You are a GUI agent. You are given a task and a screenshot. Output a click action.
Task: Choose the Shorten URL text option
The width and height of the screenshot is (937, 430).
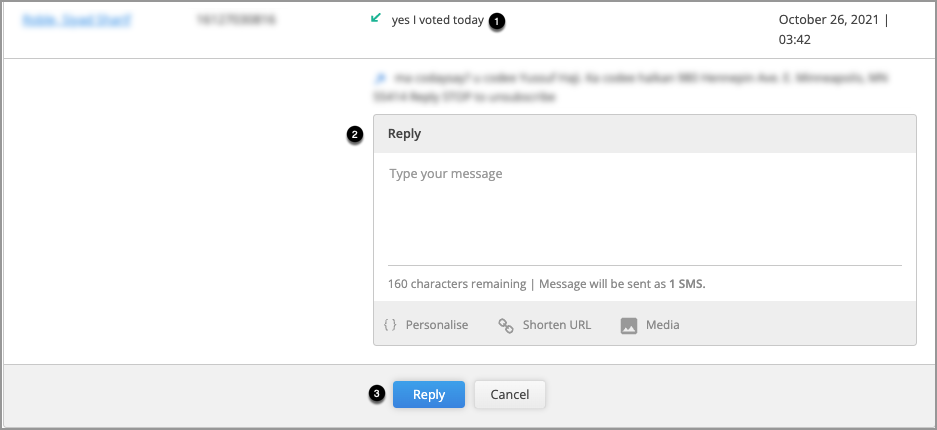[557, 325]
